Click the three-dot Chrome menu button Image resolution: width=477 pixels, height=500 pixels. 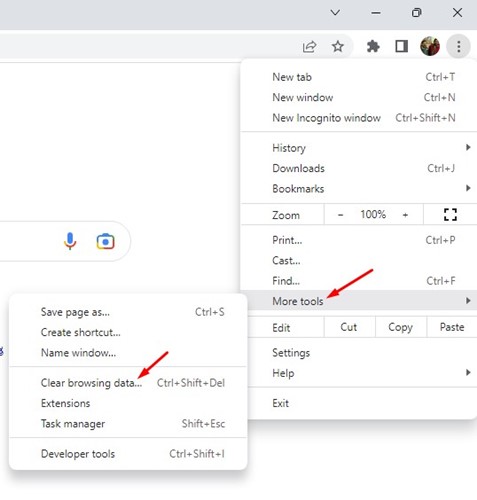click(x=459, y=46)
